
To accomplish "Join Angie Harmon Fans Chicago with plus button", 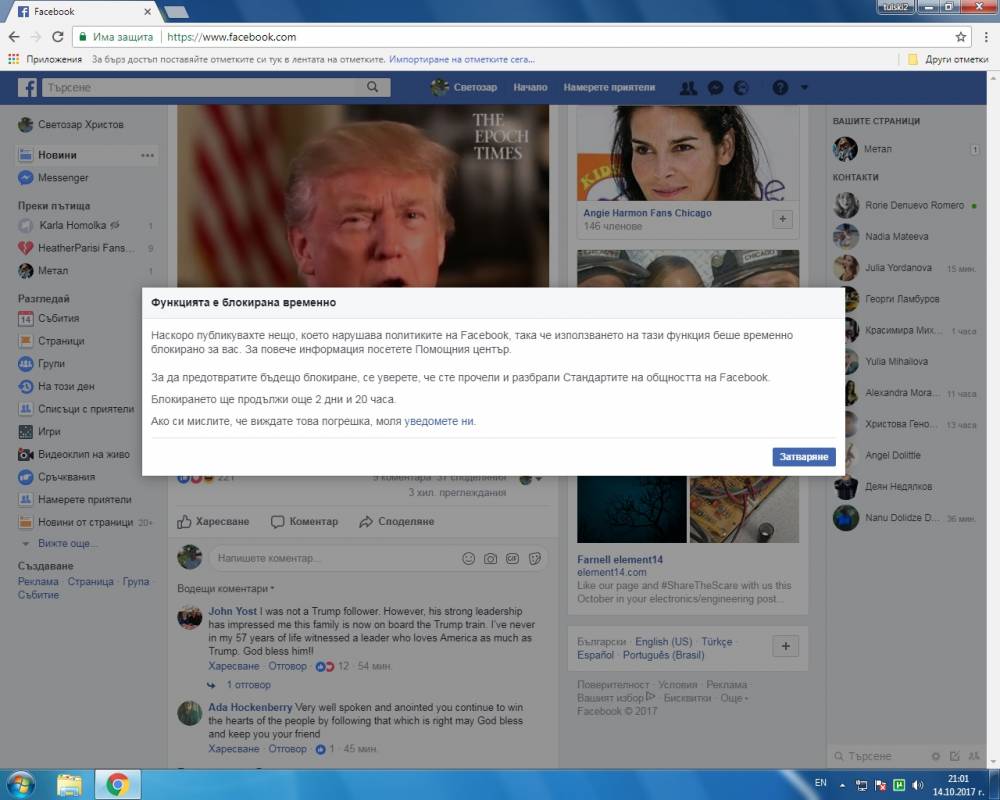I will (x=782, y=219).
